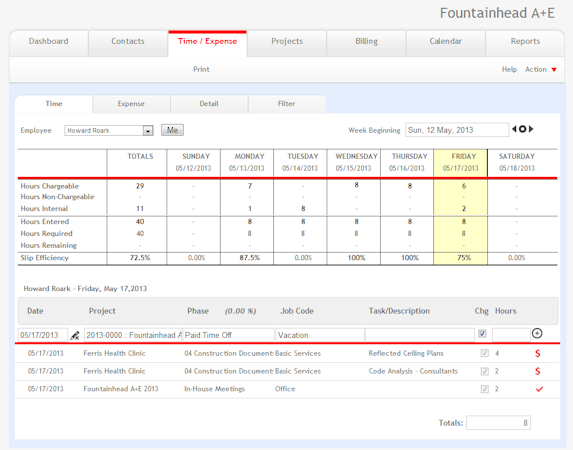This screenshot has width=573, height=450.
Task: Click In-House Meetings phase text
Action: [215, 389]
